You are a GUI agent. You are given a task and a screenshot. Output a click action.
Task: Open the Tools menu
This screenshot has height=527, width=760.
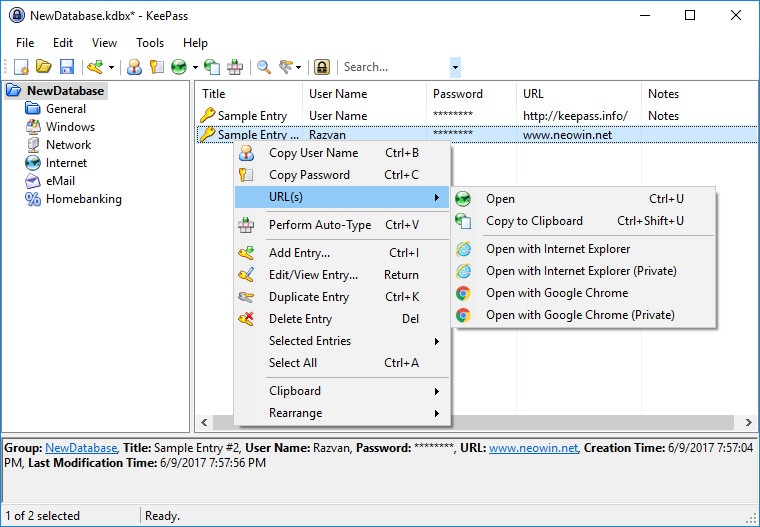coord(150,43)
